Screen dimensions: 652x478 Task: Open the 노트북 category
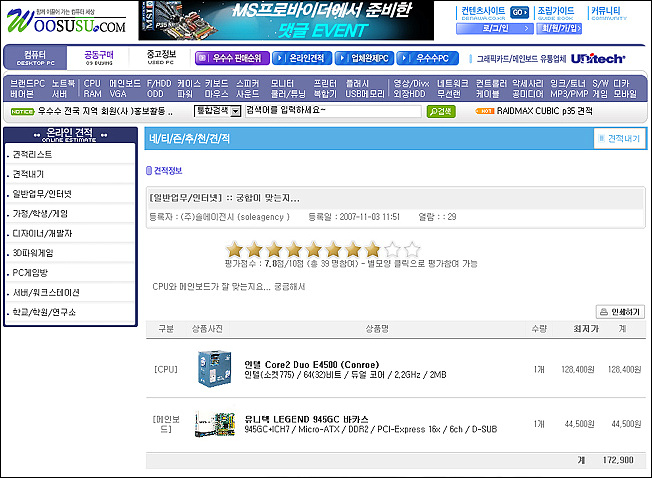[63, 84]
